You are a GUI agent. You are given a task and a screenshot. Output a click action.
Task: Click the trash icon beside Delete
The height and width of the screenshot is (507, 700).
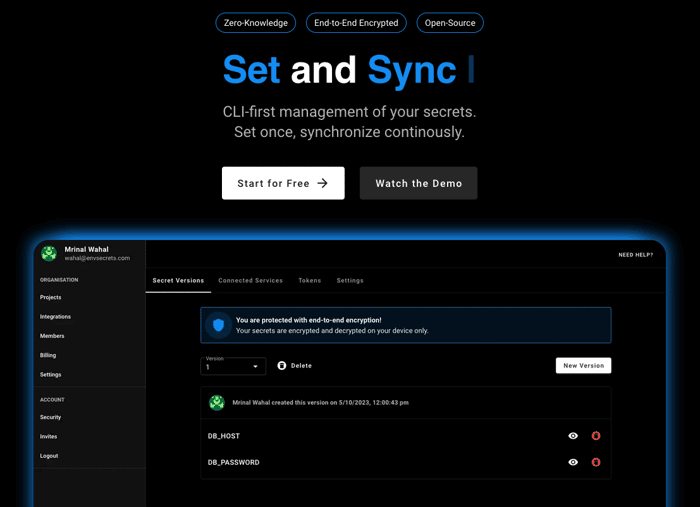click(282, 366)
